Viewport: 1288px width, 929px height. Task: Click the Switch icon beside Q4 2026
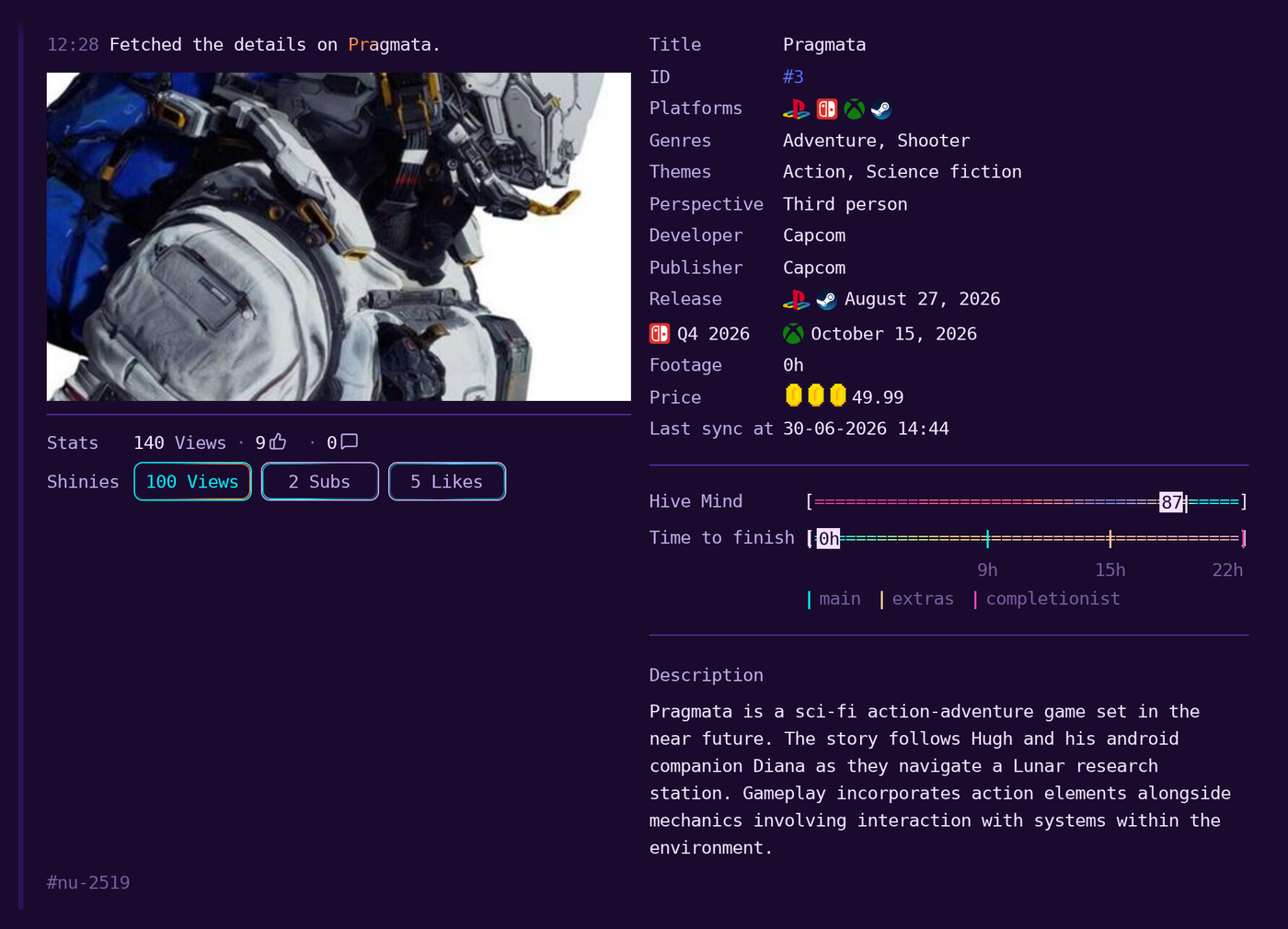pos(660,334)
